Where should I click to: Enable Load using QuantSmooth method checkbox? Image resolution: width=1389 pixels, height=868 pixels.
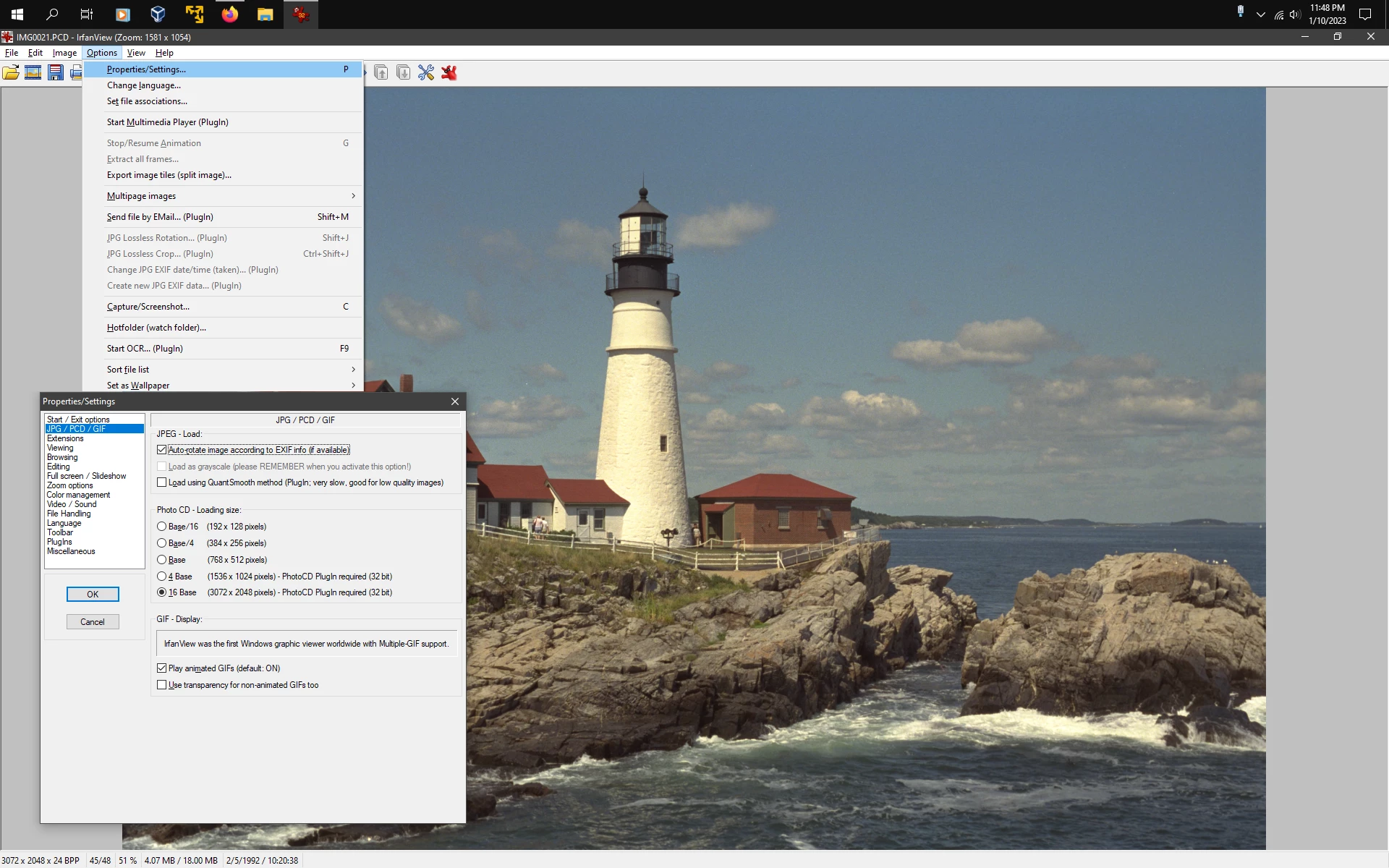tap(162, 482)
